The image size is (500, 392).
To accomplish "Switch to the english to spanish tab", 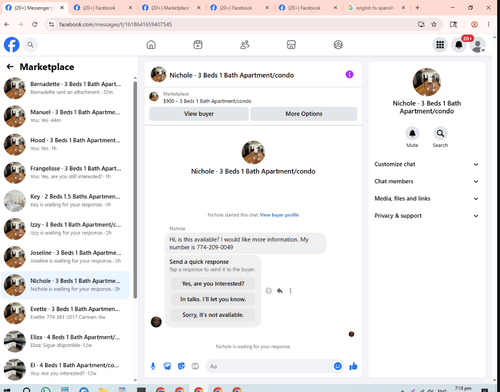I will click(x=375, y=8).
